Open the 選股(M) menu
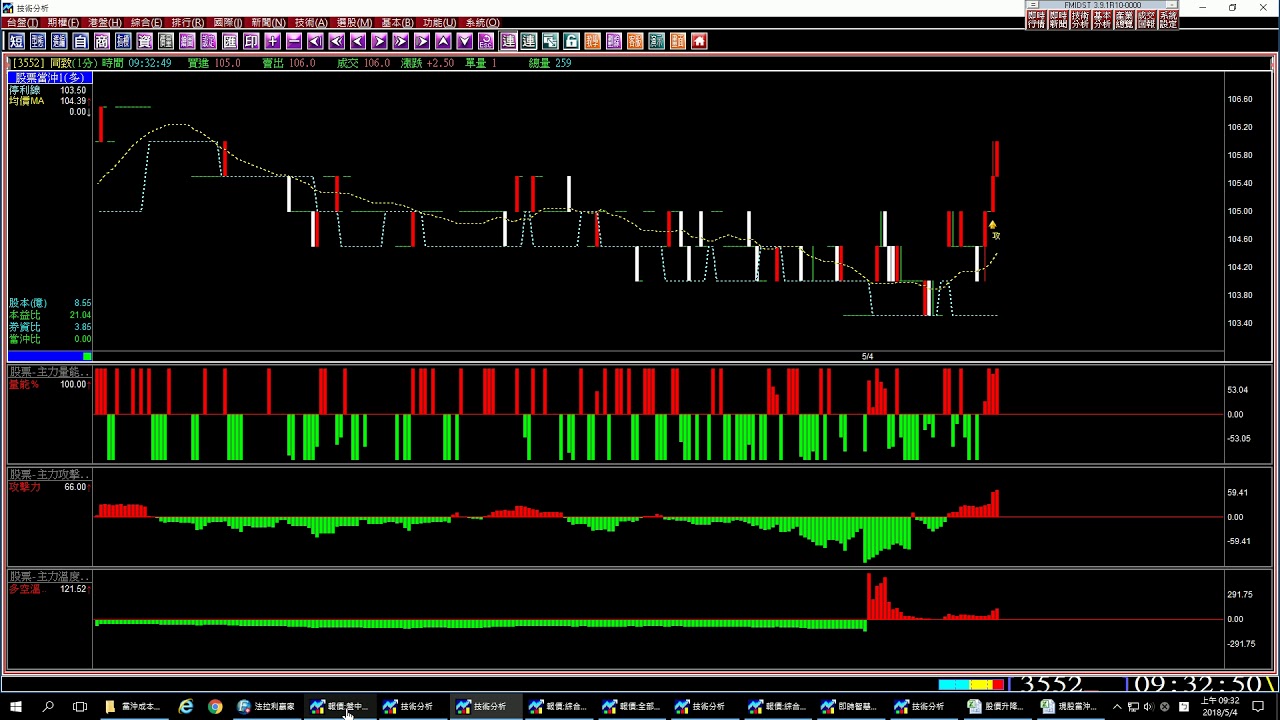The width and height of the screenshot is (1280, 720). [x=354, y=22]
